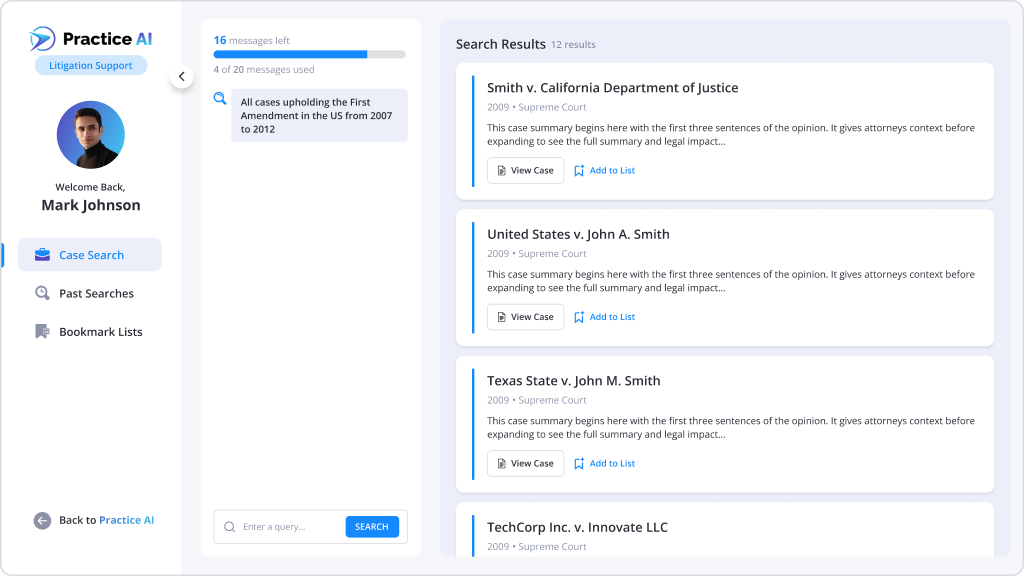Open Bookmark Lists via its flag icon
The height and width of the screenshot is (576, 1024).
click(42, 331)
